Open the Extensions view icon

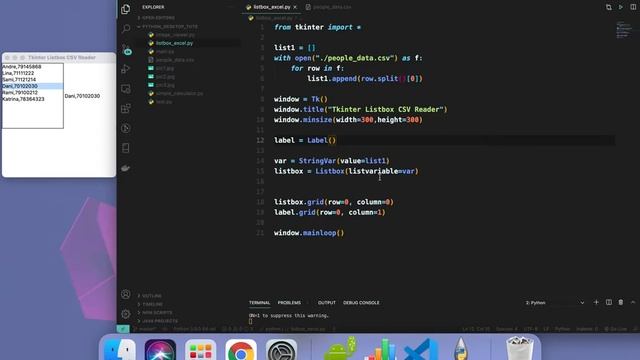[x=126, y=108]
